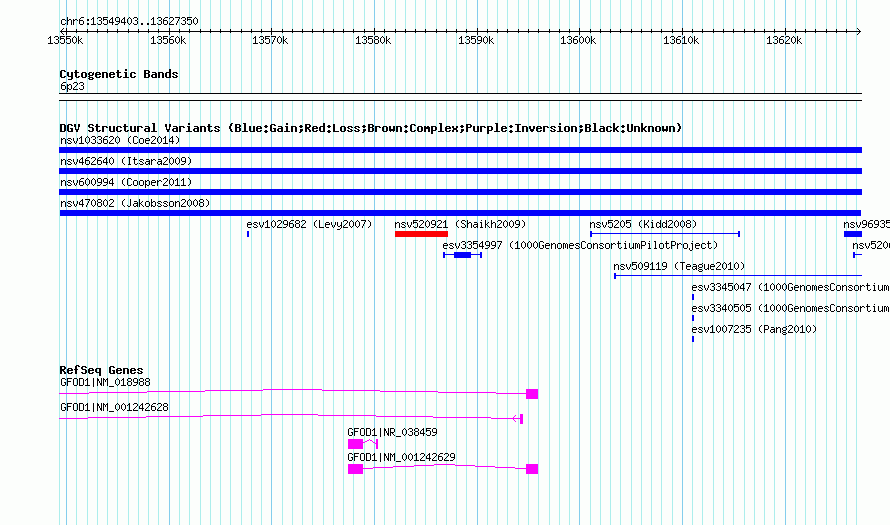This screenshot has width=890, height=525.
Task: Click the esv3354997 (1000GenomesConsortiumPilotProject) label
Action: click(x=580, y=245)
